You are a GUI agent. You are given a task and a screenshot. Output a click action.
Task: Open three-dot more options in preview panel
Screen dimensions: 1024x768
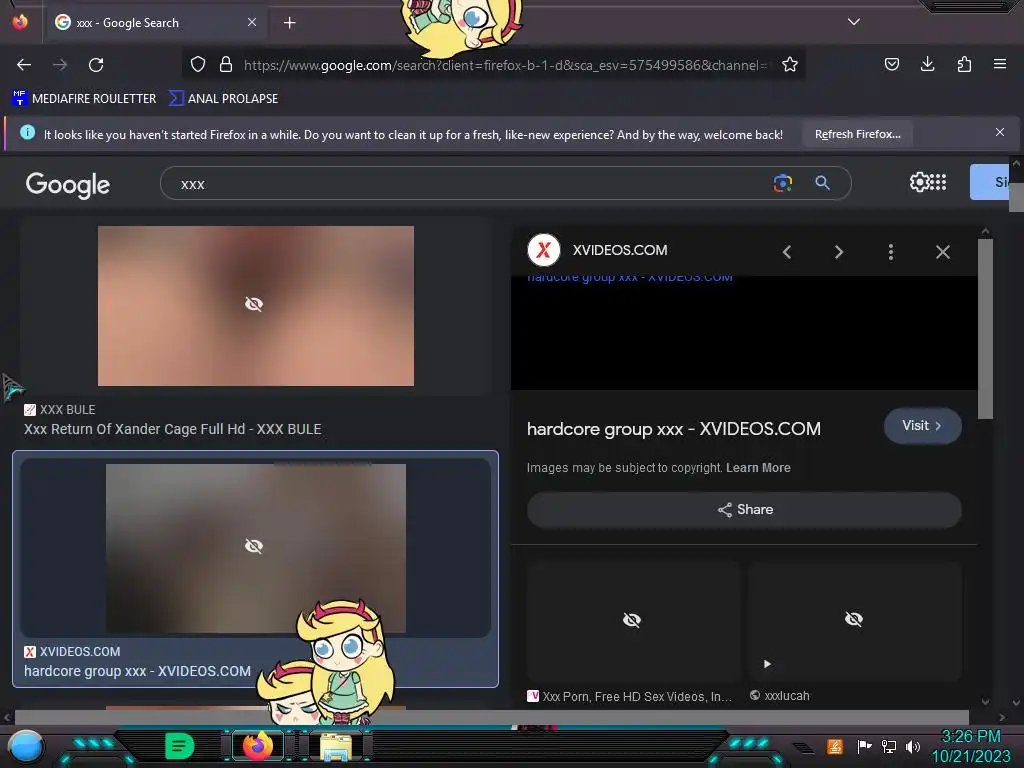coord(891,252)
